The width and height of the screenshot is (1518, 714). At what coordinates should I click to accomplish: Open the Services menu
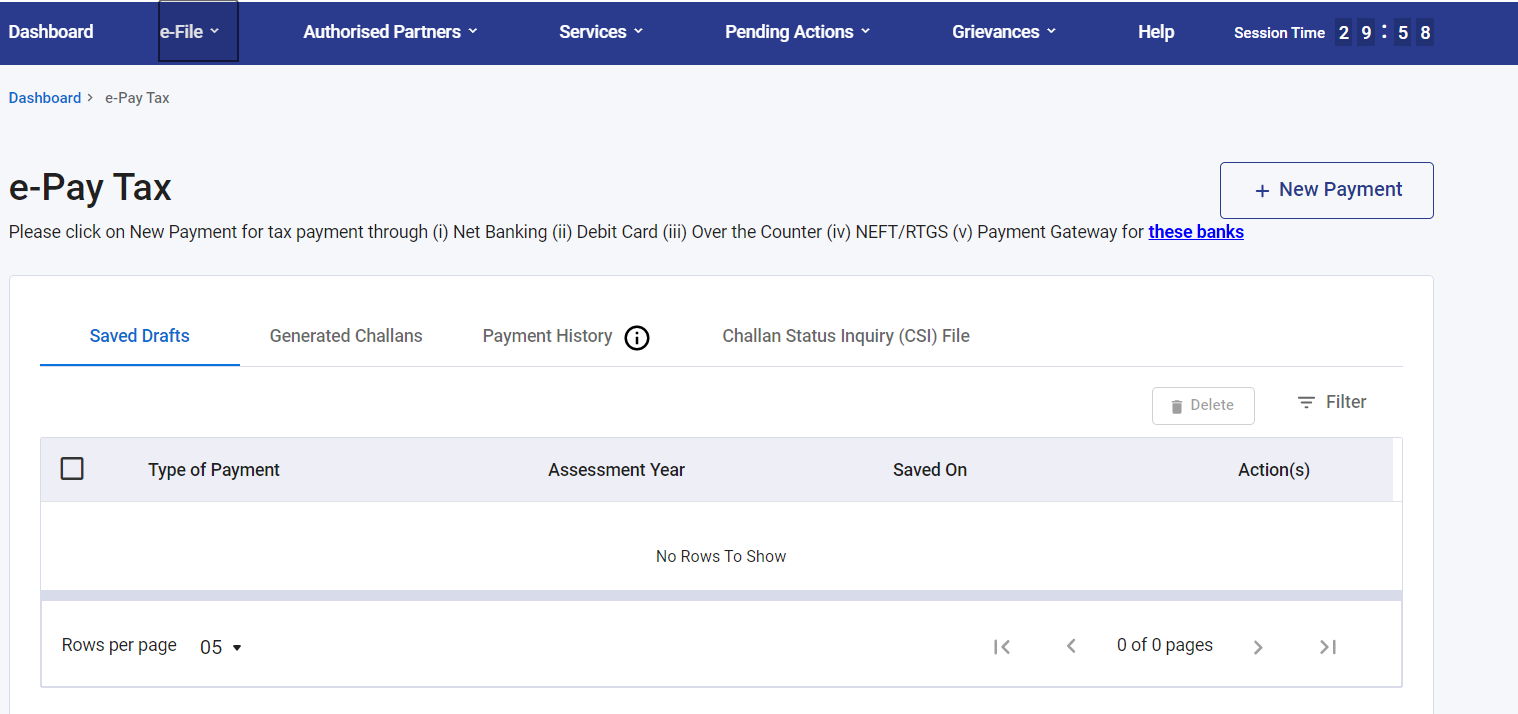coord(601,32)
